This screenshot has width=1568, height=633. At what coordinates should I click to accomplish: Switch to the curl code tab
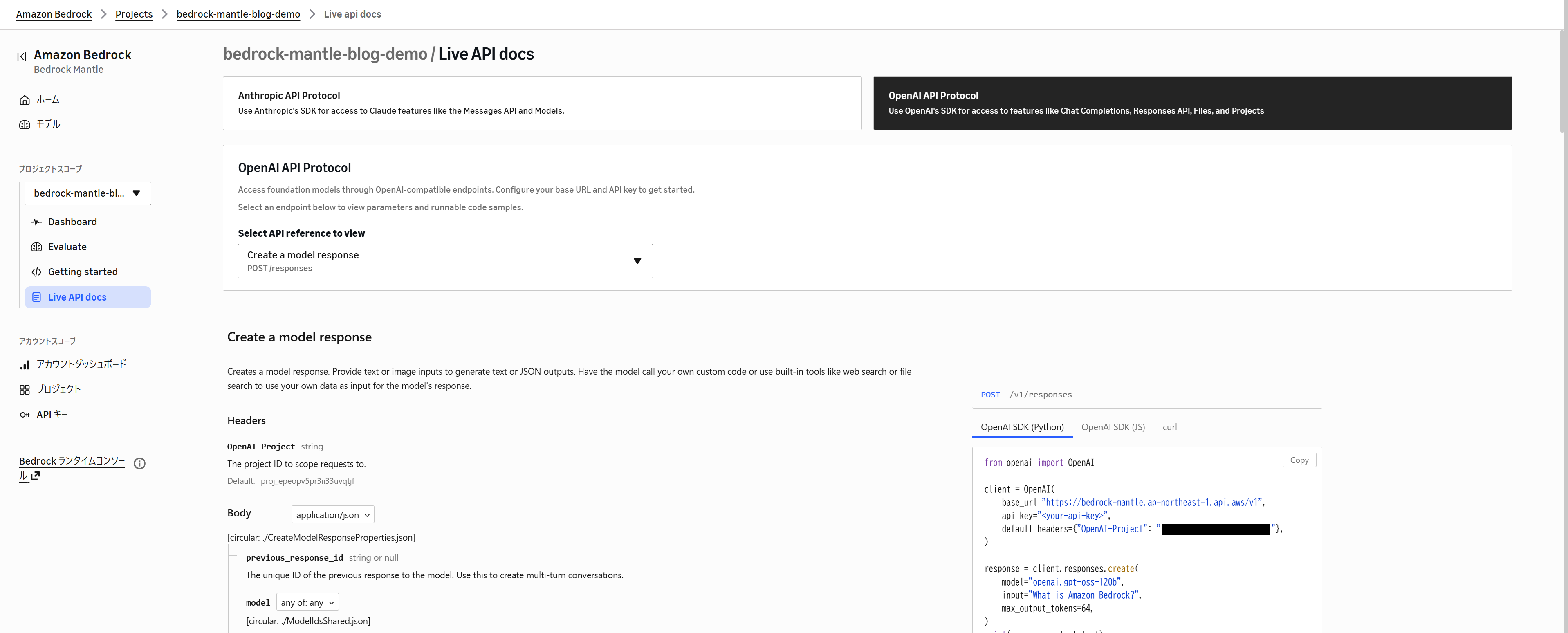point(1169,426)
